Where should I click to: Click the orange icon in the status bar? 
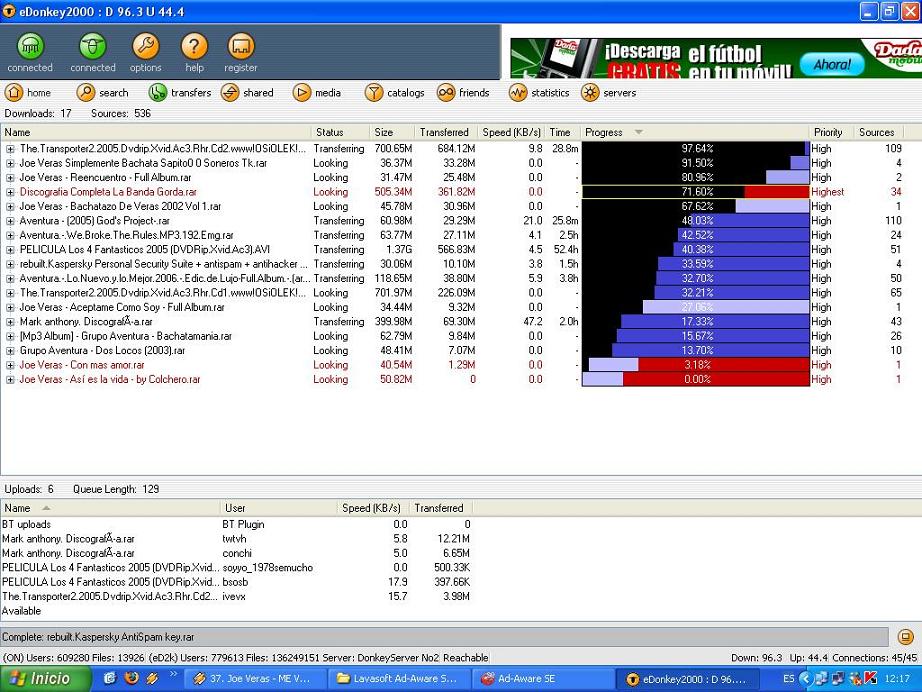pyautogui.click(x=906, y=637)
